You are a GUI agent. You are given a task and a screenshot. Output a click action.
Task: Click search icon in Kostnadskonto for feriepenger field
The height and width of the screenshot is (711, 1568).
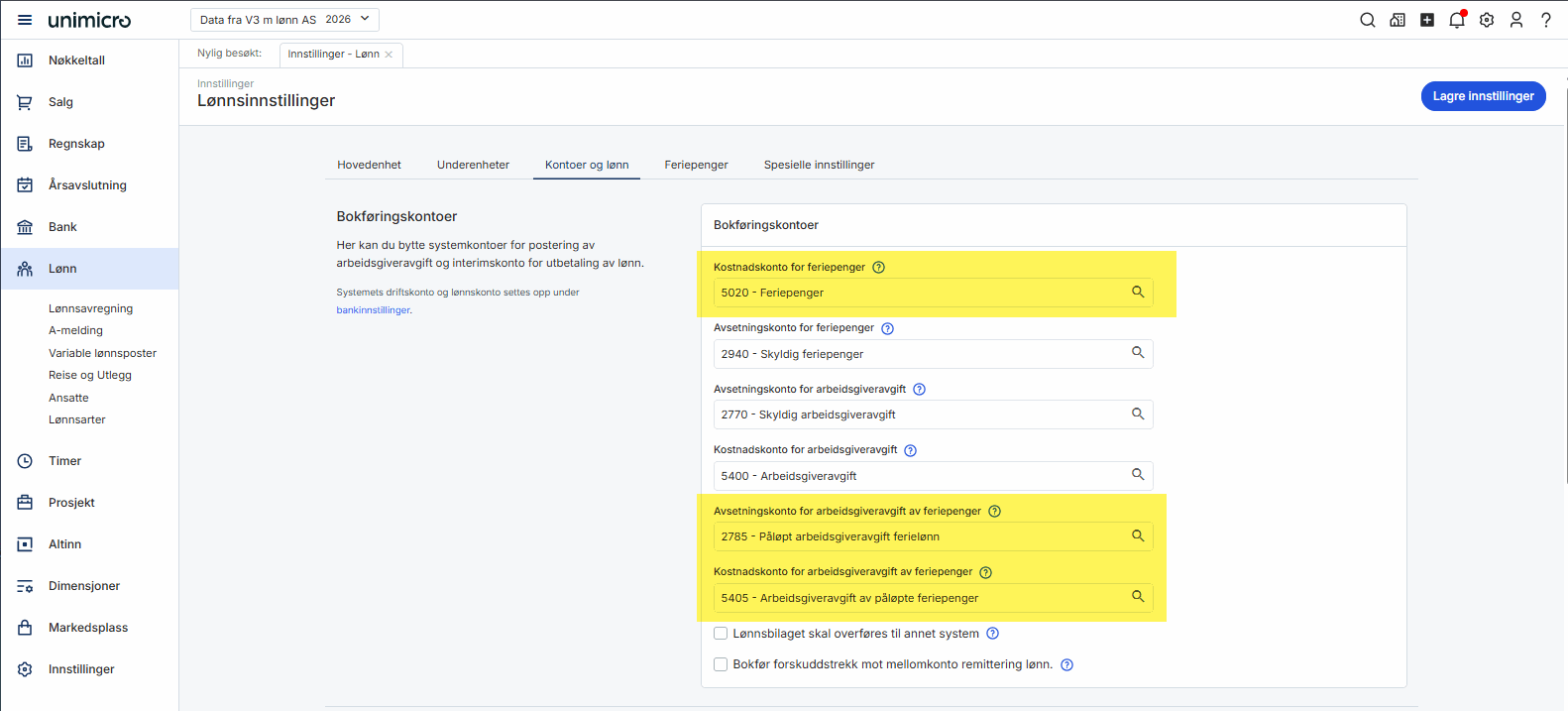click(x=1138, y=293)
